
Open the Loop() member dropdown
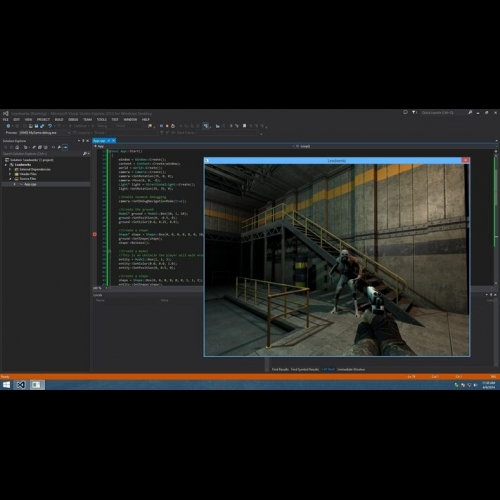395,146
